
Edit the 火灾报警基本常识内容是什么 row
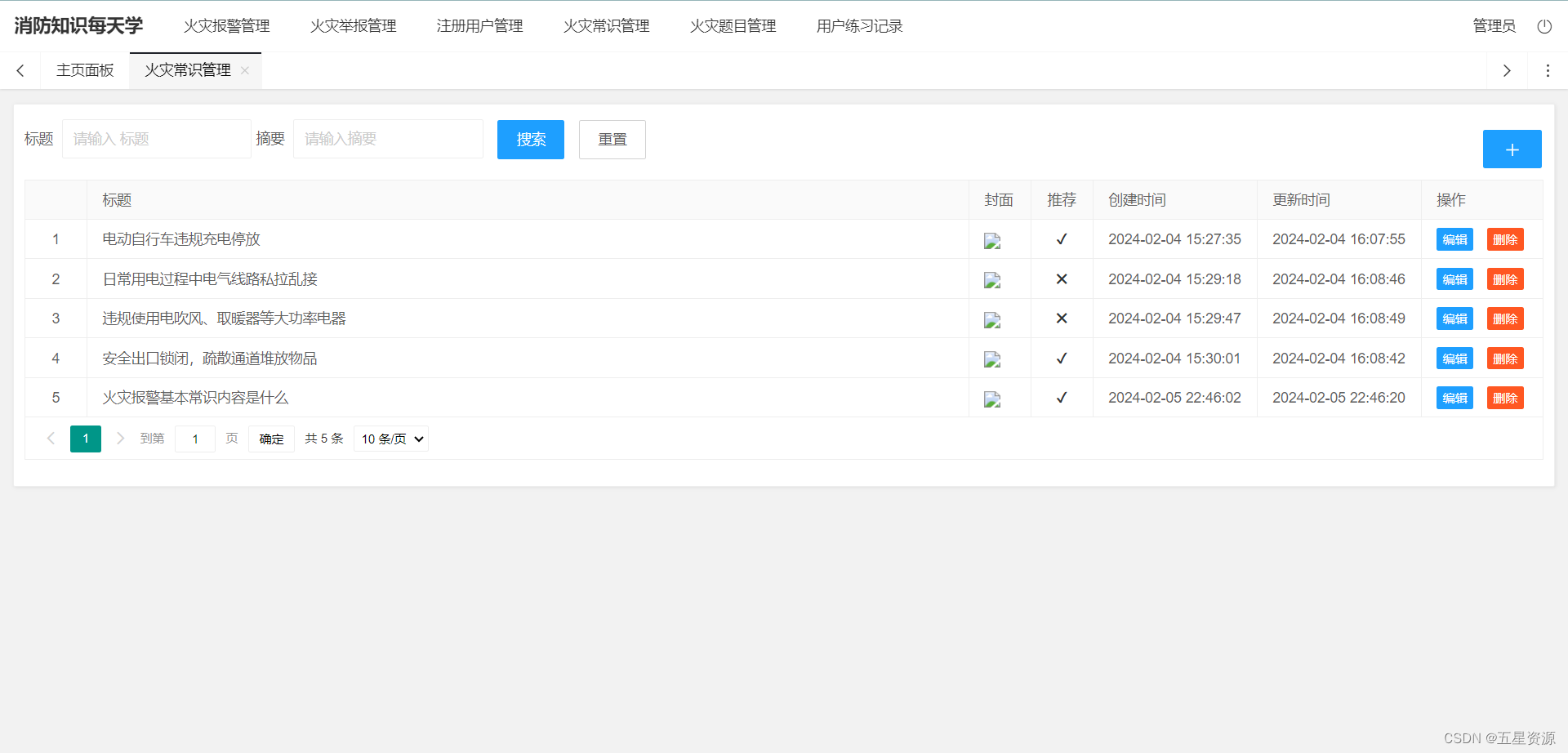(1454, 398)
